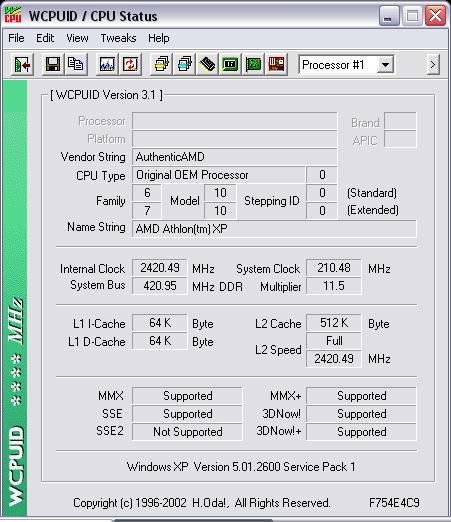
Task: Click the green circuit board icon
Action: coord(253,64)
